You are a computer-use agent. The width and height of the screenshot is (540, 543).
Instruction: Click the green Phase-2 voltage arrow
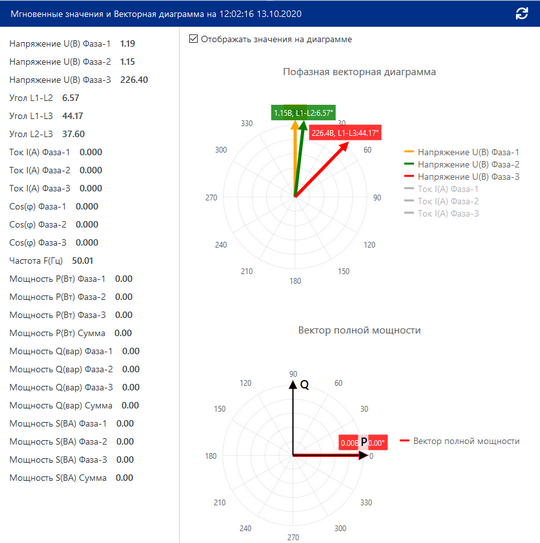click(x=300, y=159)
